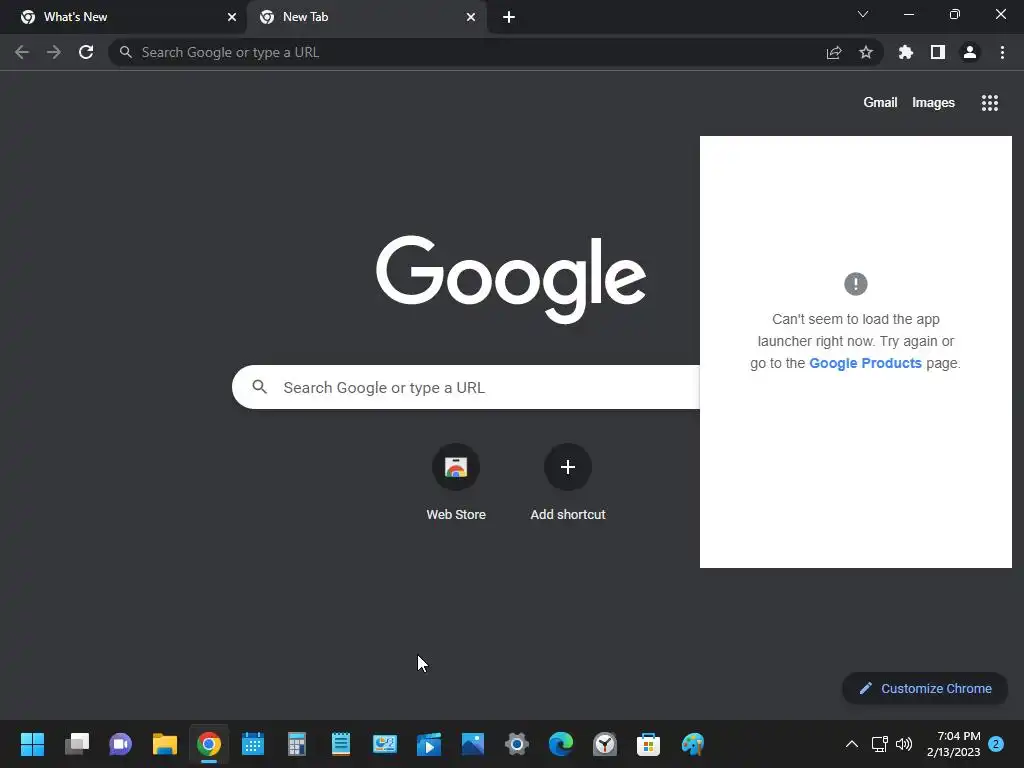Click the Customize Chrome button
This screenshot has width=1024, height=768.
(925, 688)
